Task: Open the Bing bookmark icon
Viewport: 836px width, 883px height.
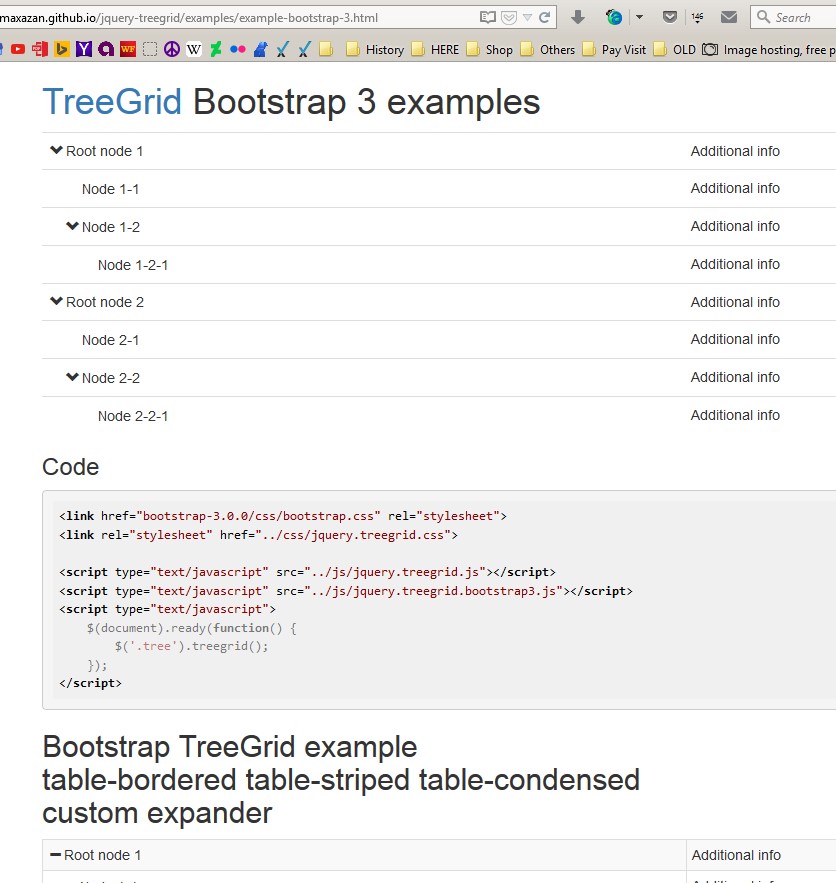Action: [x=62, y=49]
